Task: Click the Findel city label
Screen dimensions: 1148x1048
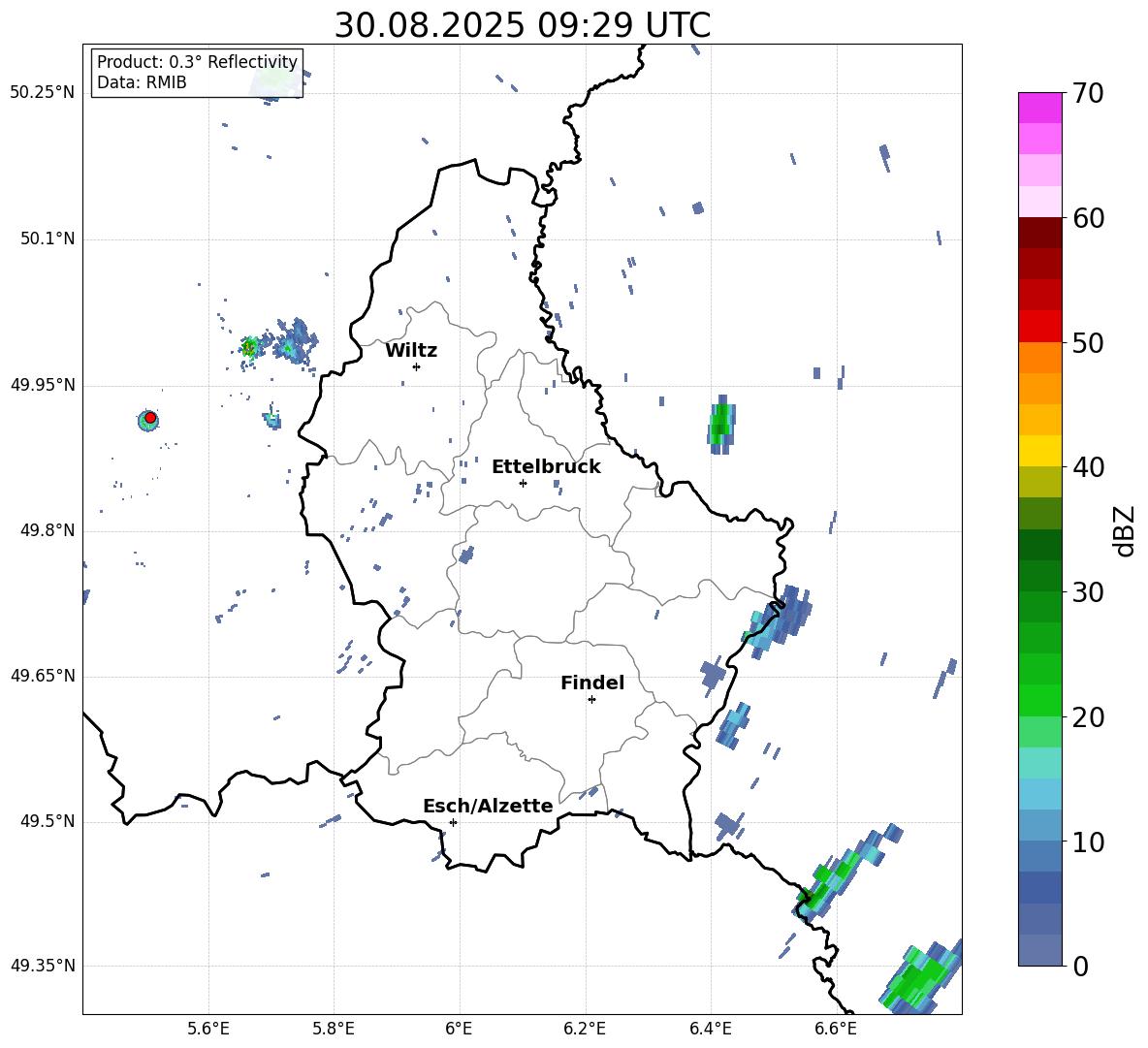Action: tap(592, 683)
